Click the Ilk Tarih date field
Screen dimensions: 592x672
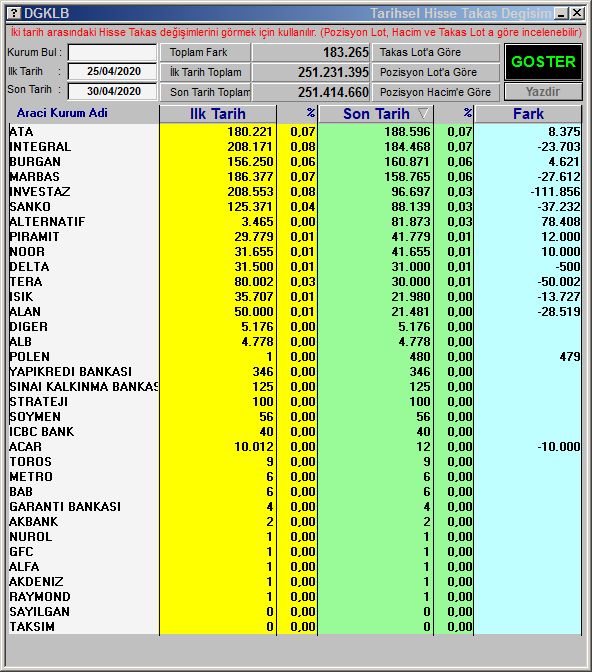[112, 71]
